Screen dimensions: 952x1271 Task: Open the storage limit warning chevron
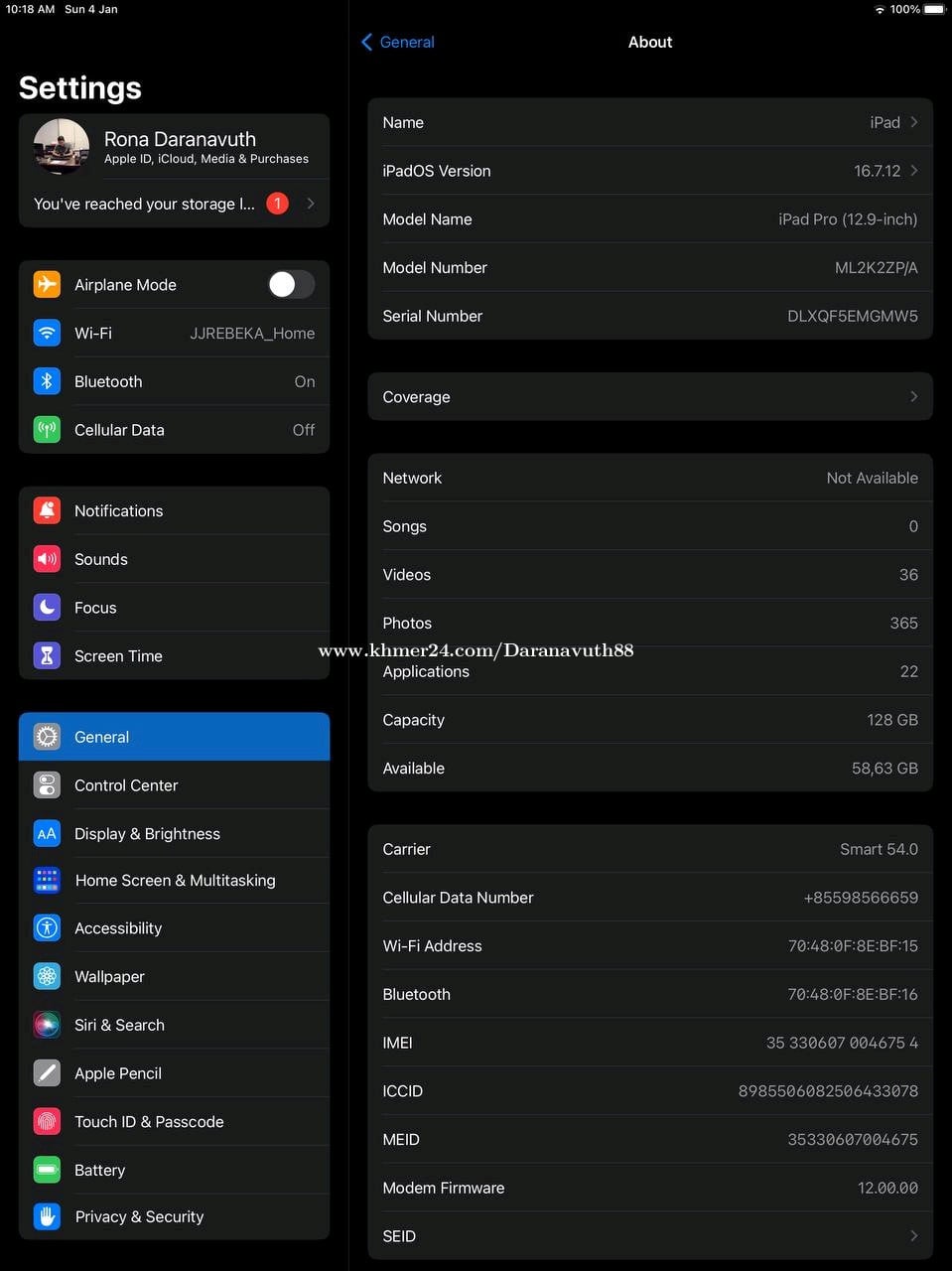(311, 204)
